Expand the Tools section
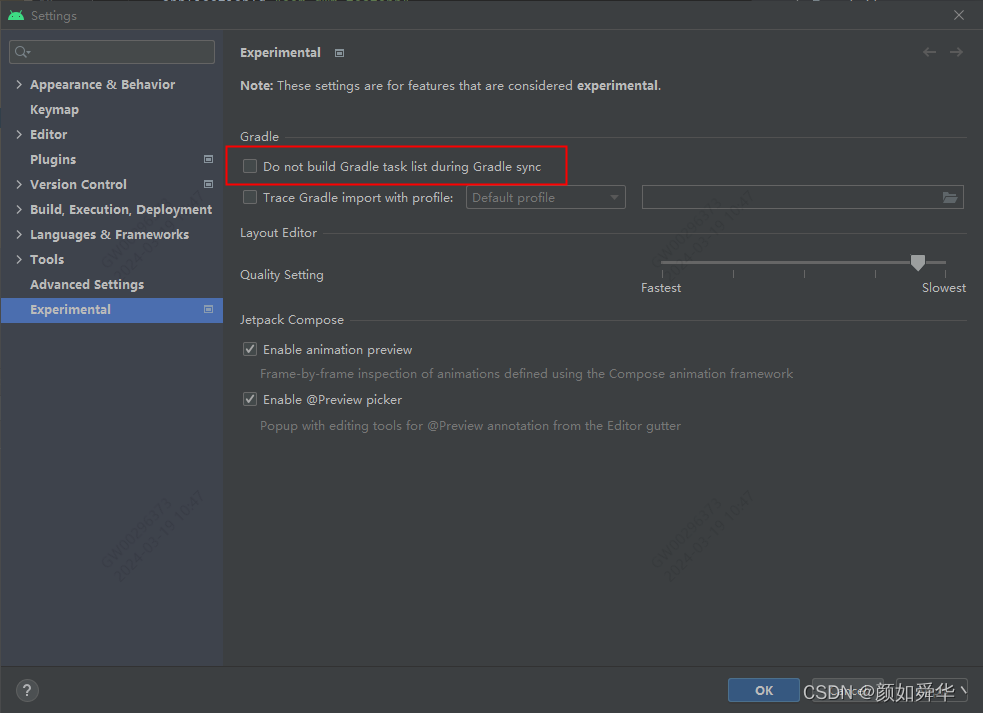This screenshot has width=983, height=713. click(x=17, y=259)
